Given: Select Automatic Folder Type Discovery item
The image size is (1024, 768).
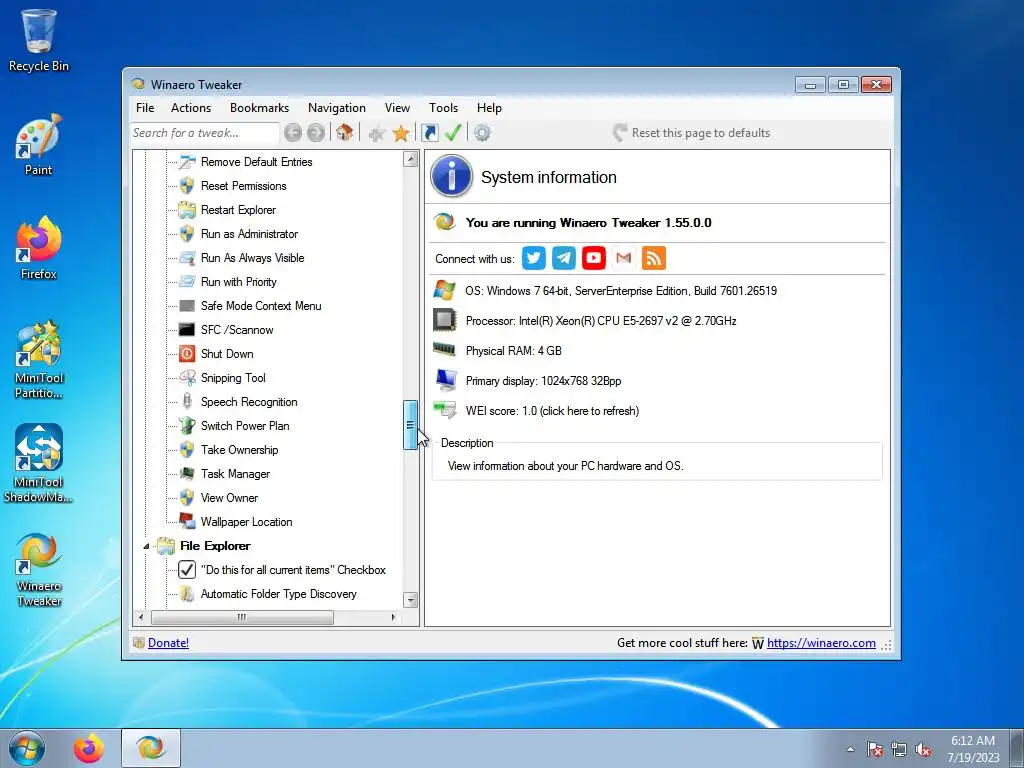Looking at the screenshot, I should pyautogui.click(x=279, y=594).
